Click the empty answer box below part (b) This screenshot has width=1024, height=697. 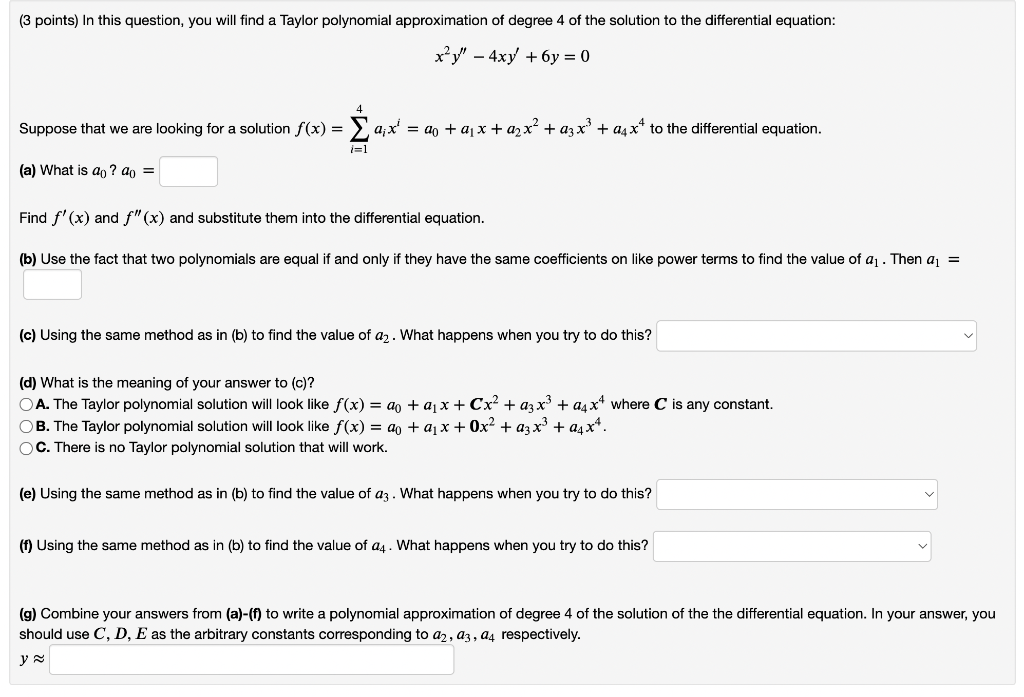pos(52,284)
